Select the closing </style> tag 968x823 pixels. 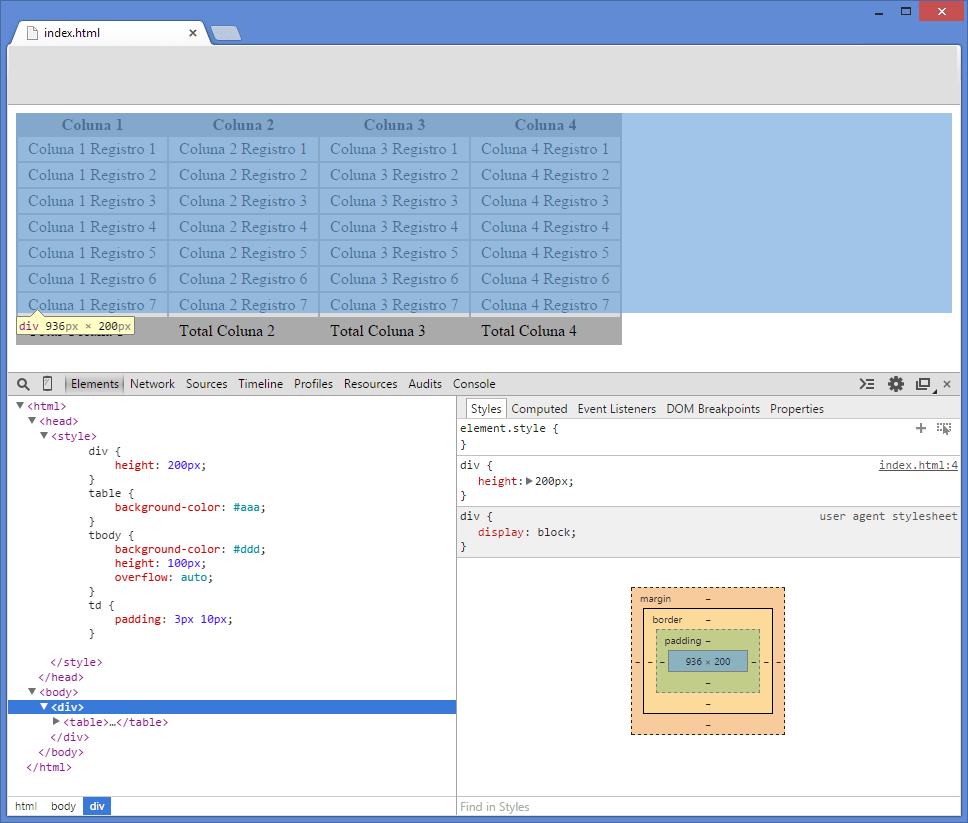click(76, 662)
